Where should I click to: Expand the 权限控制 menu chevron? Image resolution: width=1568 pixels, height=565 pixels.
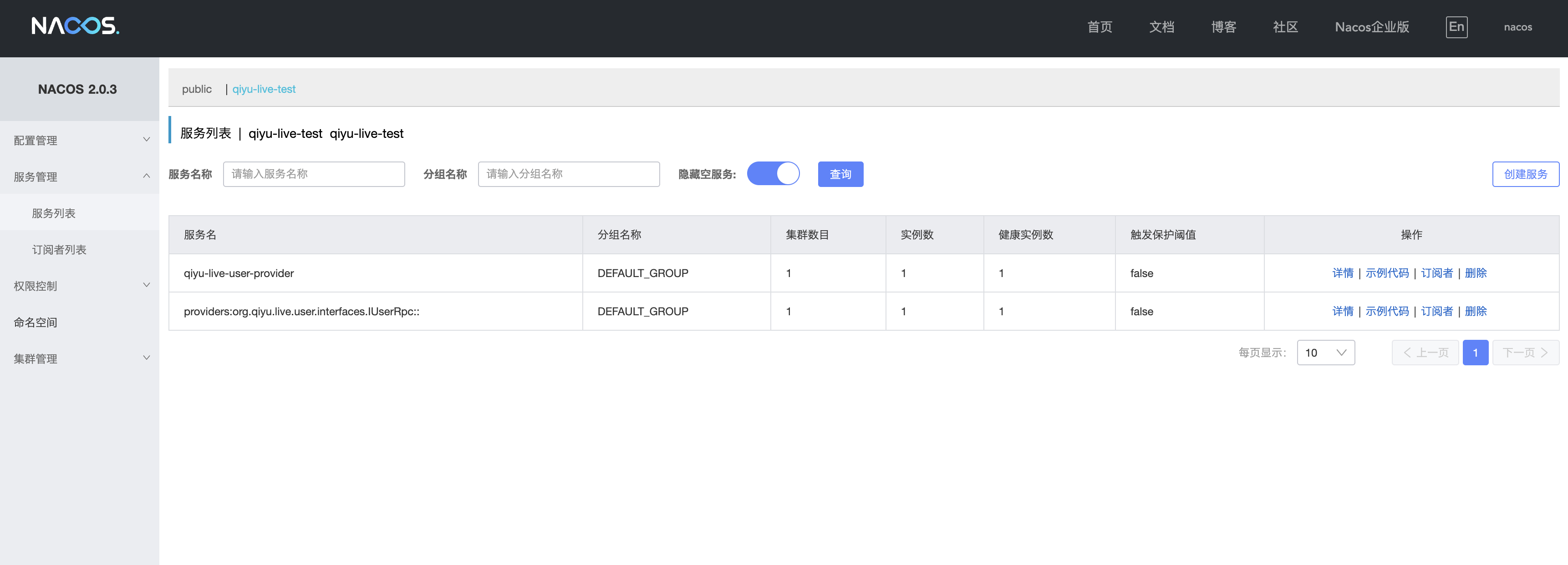click(146, 285)
